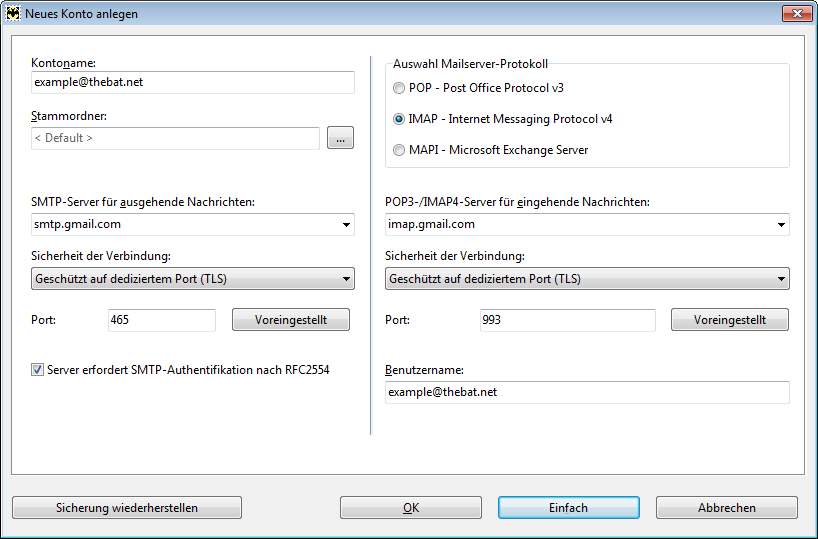818x539 pixels.
Task: Click Voreingestellt next to SMTP port 465
Action: coord(291,320)
